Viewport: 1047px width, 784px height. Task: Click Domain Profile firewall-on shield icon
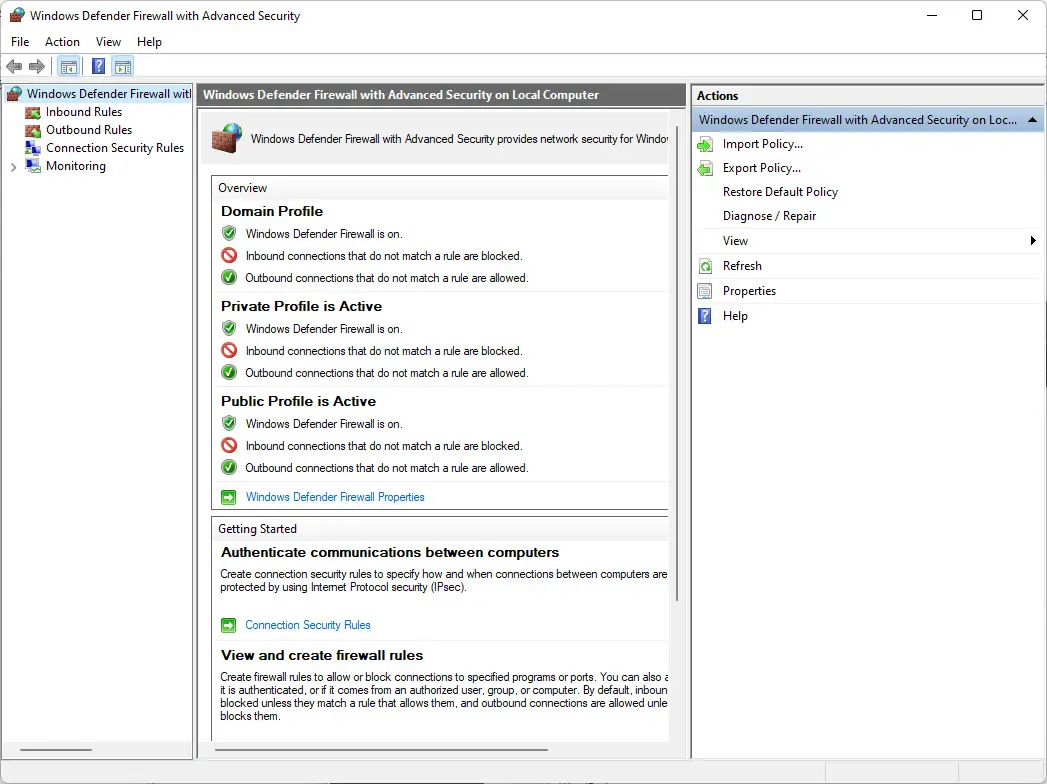click(x=229, y=234)
